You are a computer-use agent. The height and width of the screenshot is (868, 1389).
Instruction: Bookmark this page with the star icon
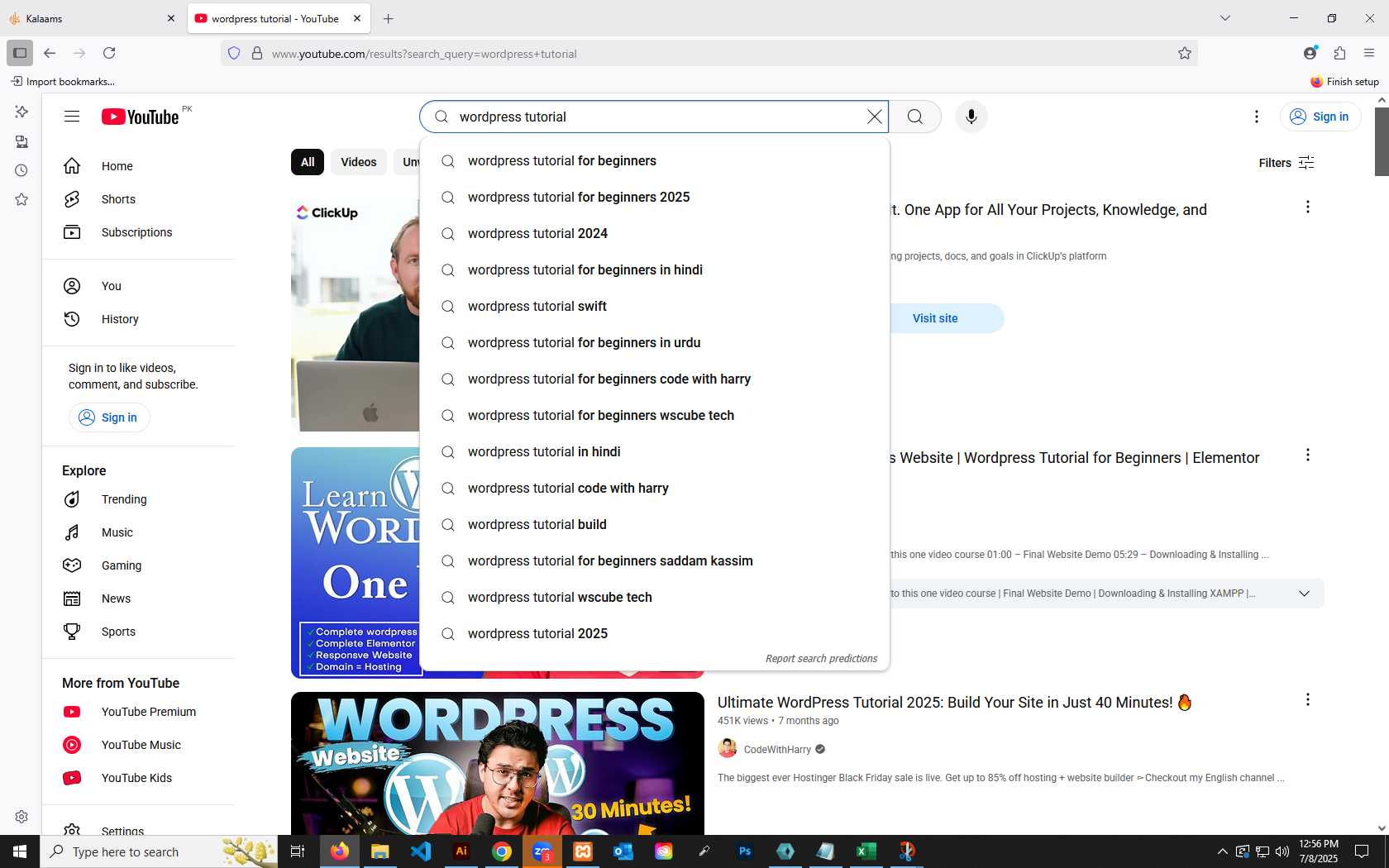click(1185, 54)
